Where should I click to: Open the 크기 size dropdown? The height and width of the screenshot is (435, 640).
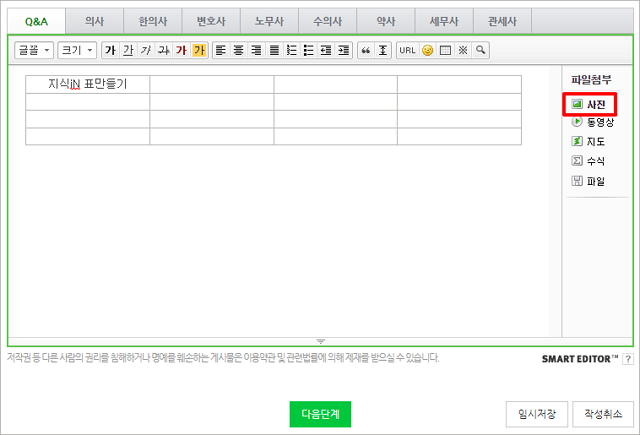tap(76, 50)
